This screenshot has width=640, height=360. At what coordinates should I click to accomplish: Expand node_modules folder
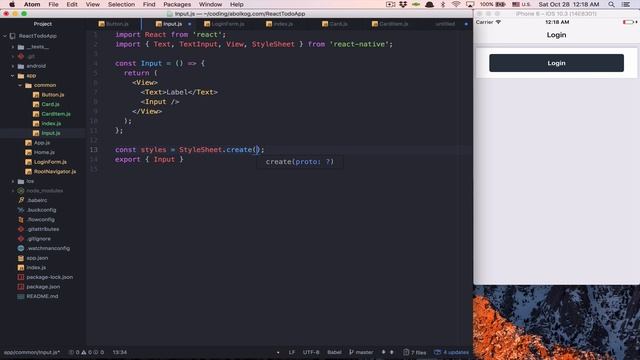coord(13,191)
